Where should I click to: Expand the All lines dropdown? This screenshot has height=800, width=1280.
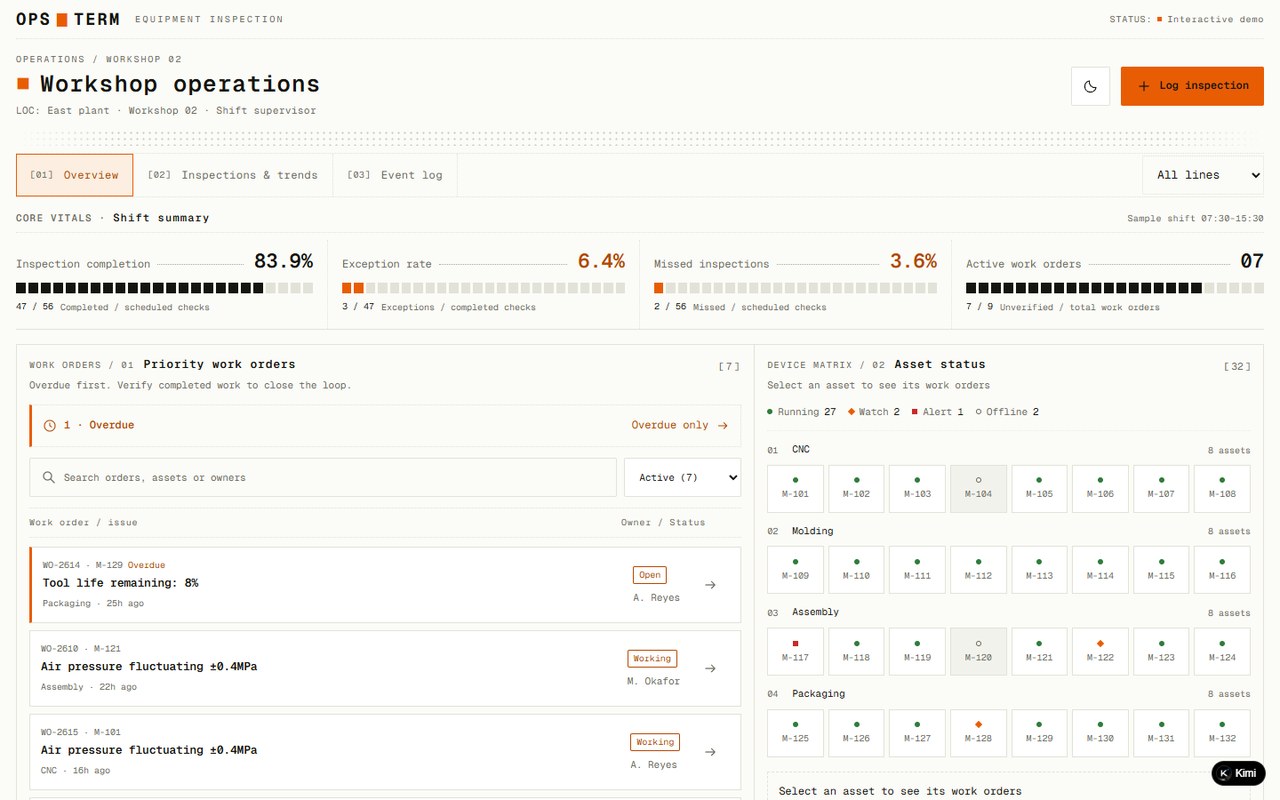(1203, 175)
